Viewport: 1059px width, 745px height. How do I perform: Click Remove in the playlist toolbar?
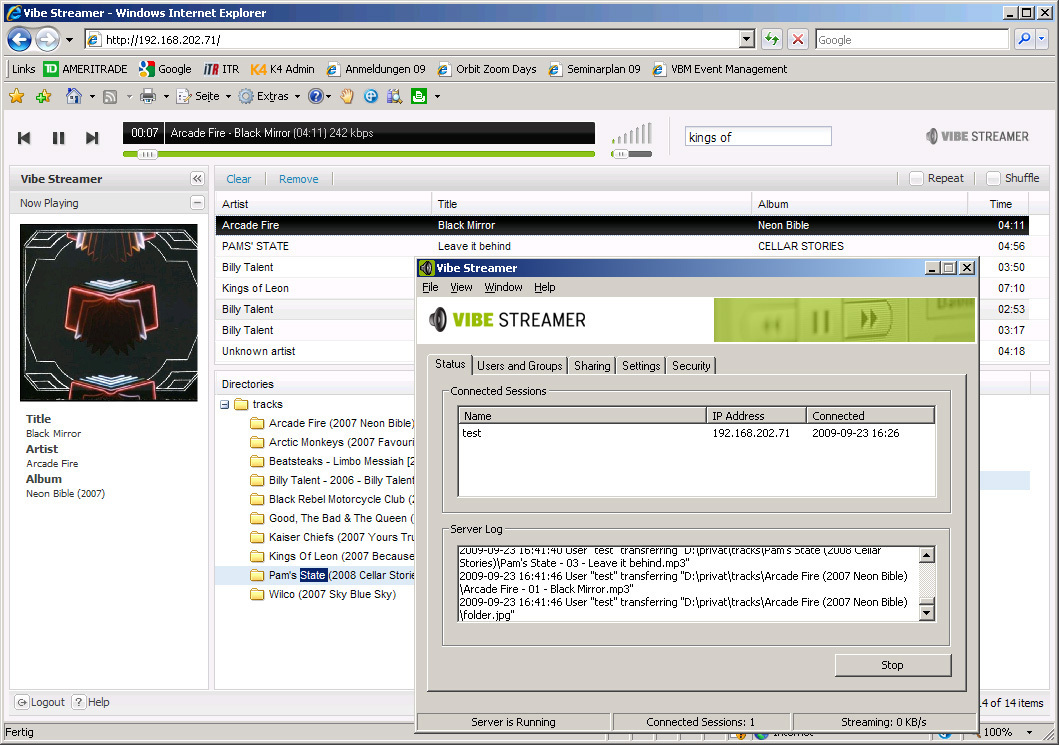(x=299, y=179)
